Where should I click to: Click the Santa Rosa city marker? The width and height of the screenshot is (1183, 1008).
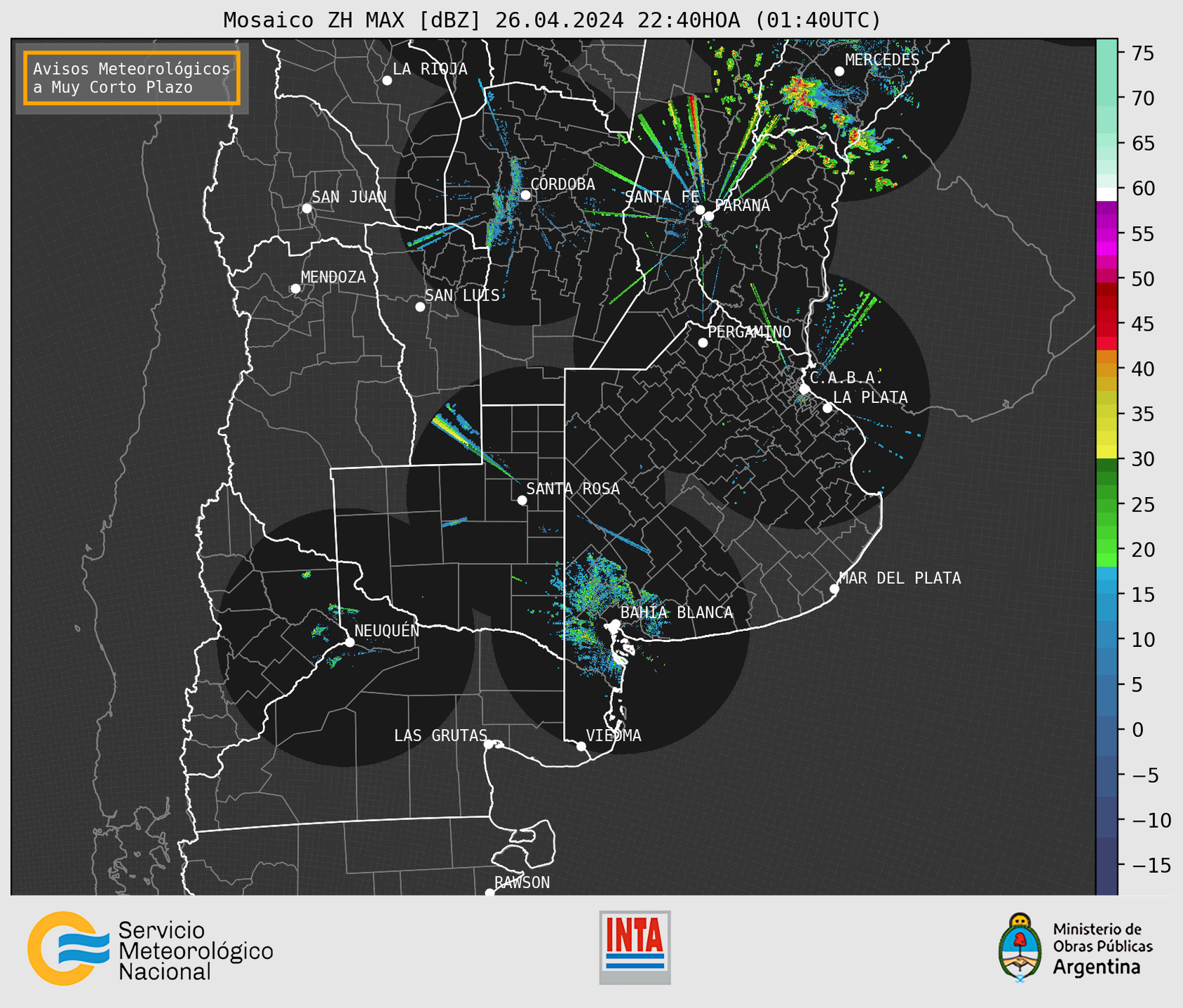(522, 500)
